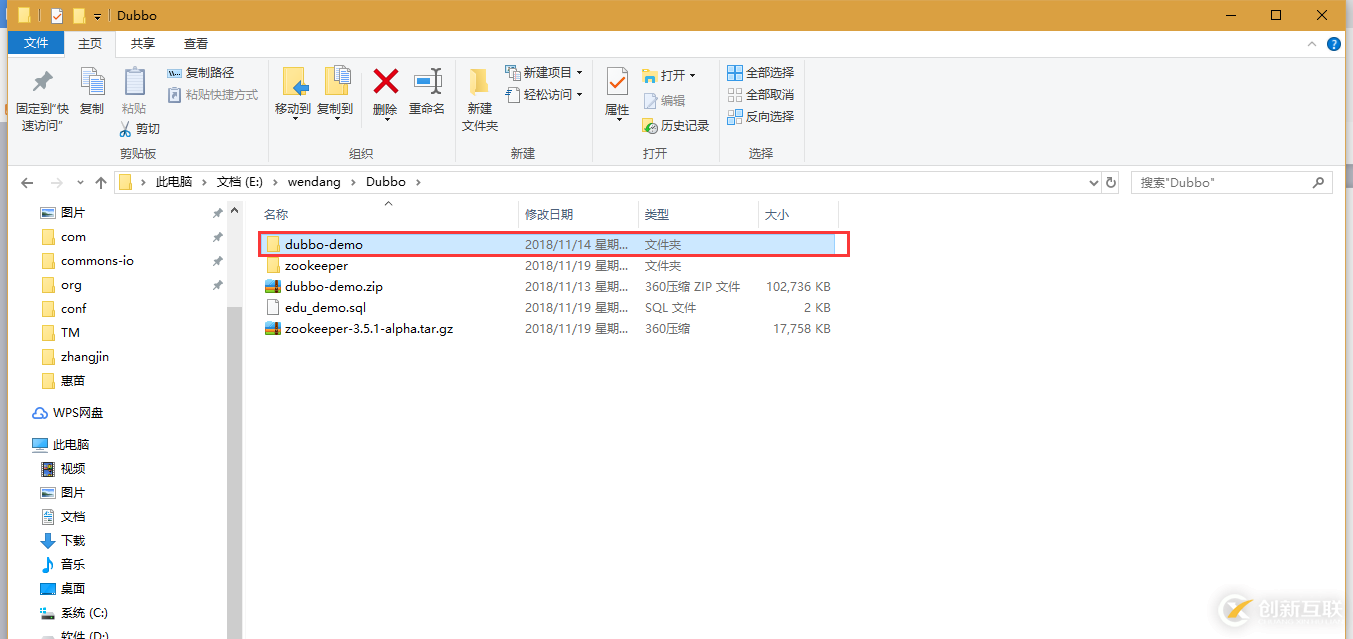Expand the 新建项目 dropdown arrow
Viewport: 1353px width, 639px height.
pyautogui.click(x=579, y=72)
